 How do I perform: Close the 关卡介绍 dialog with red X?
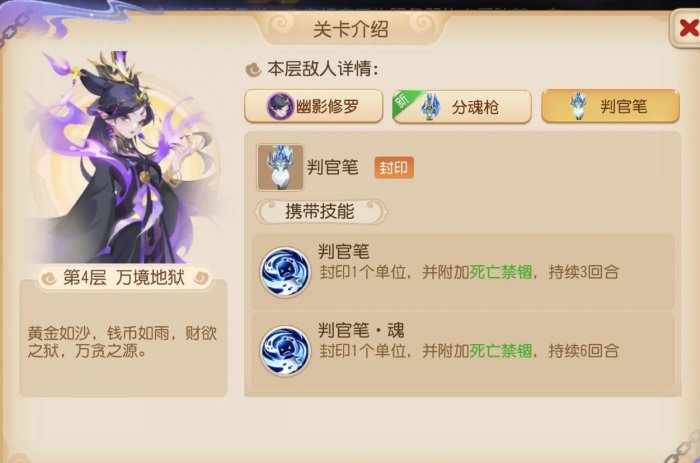pos(686,29)
